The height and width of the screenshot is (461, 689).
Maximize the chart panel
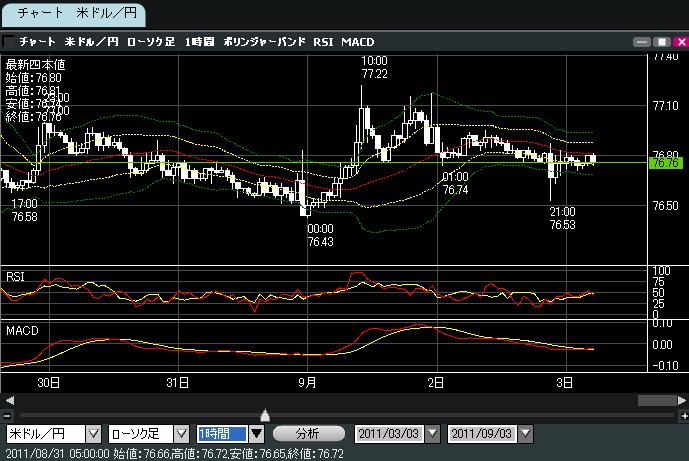pyautogui.click(x=661, y=42)
